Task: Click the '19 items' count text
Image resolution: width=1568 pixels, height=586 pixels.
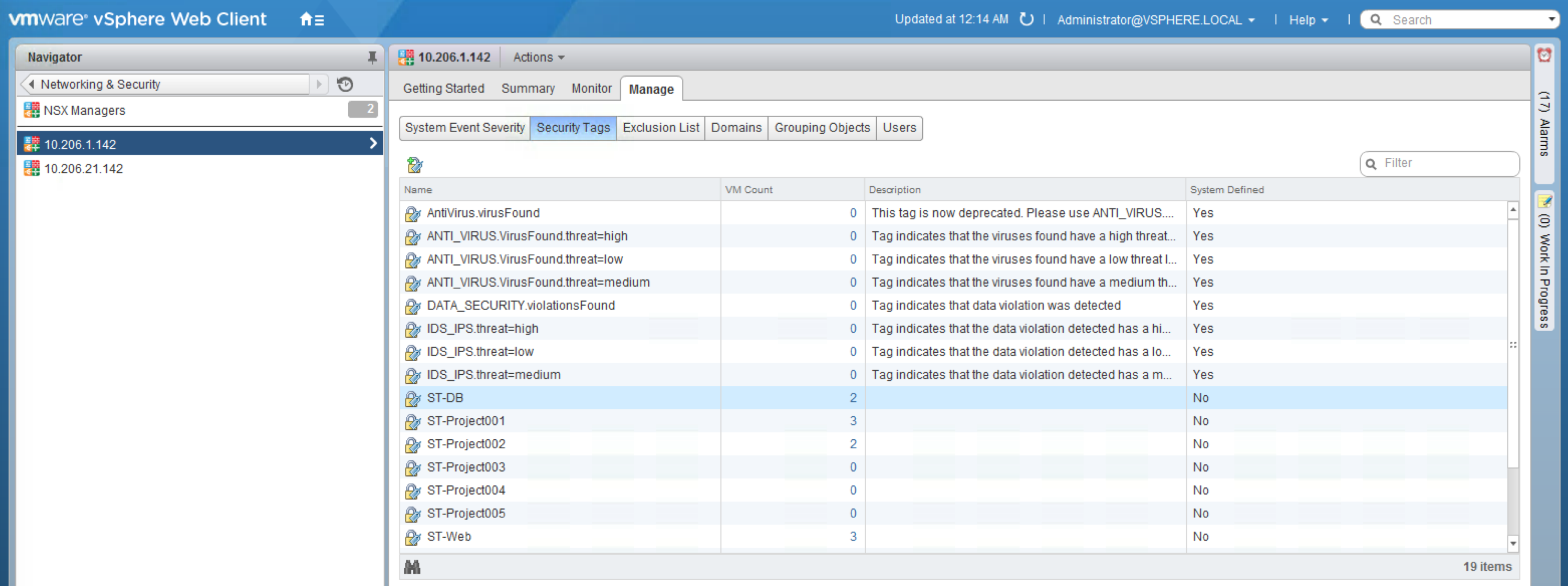Action: (1487, 567)
